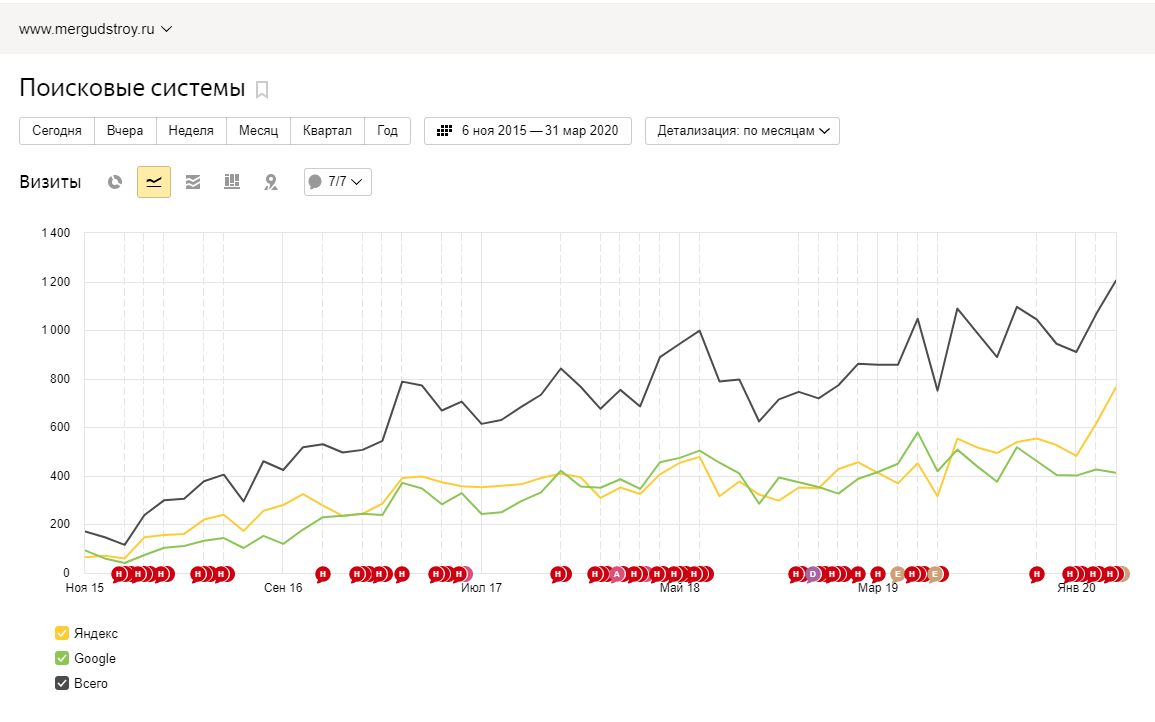Click the Сегодня period button
This screenshot has height=722, width=1155.
point(57,131)
